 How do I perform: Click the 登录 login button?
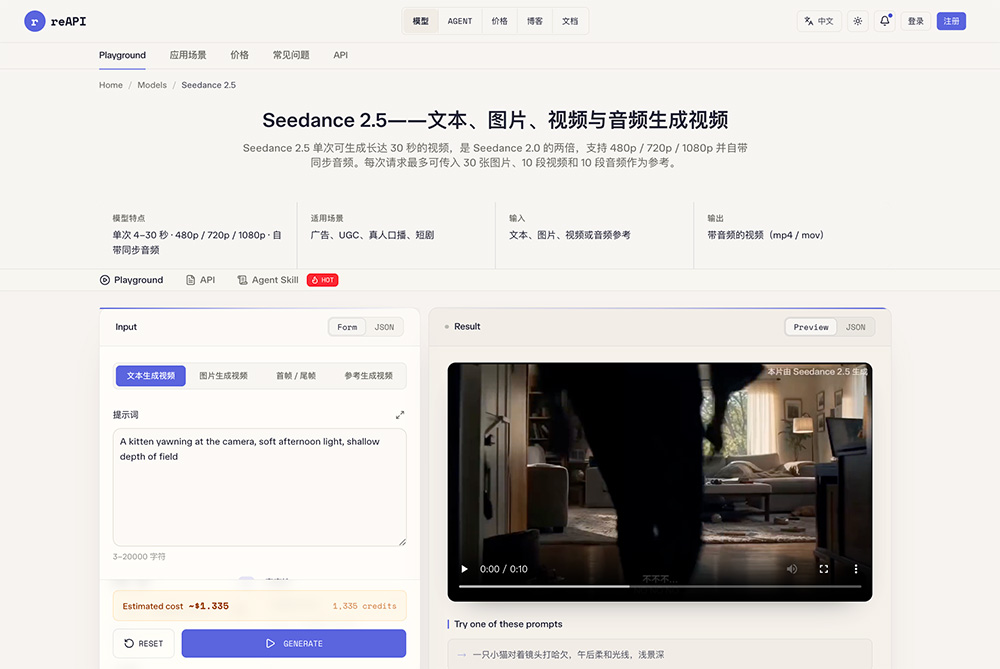click(916, 21)
